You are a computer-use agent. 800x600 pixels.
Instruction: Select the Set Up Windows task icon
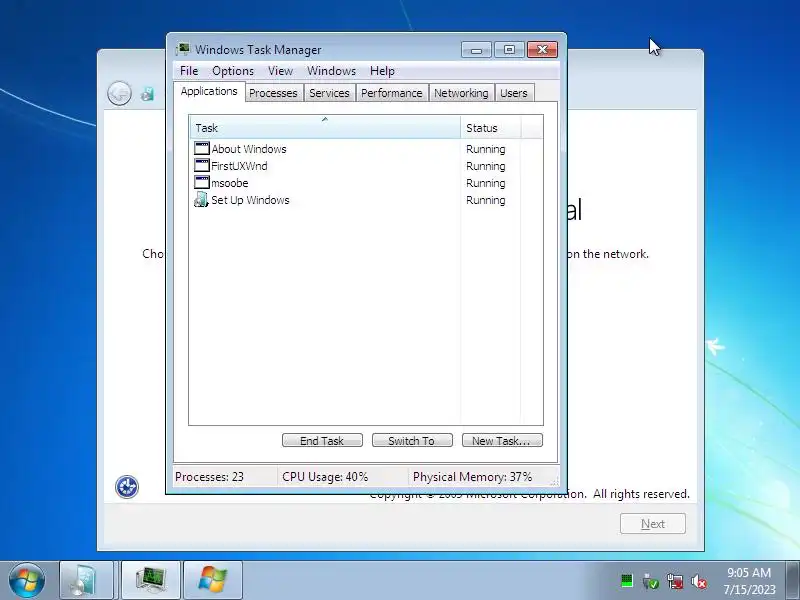[202, 199]
